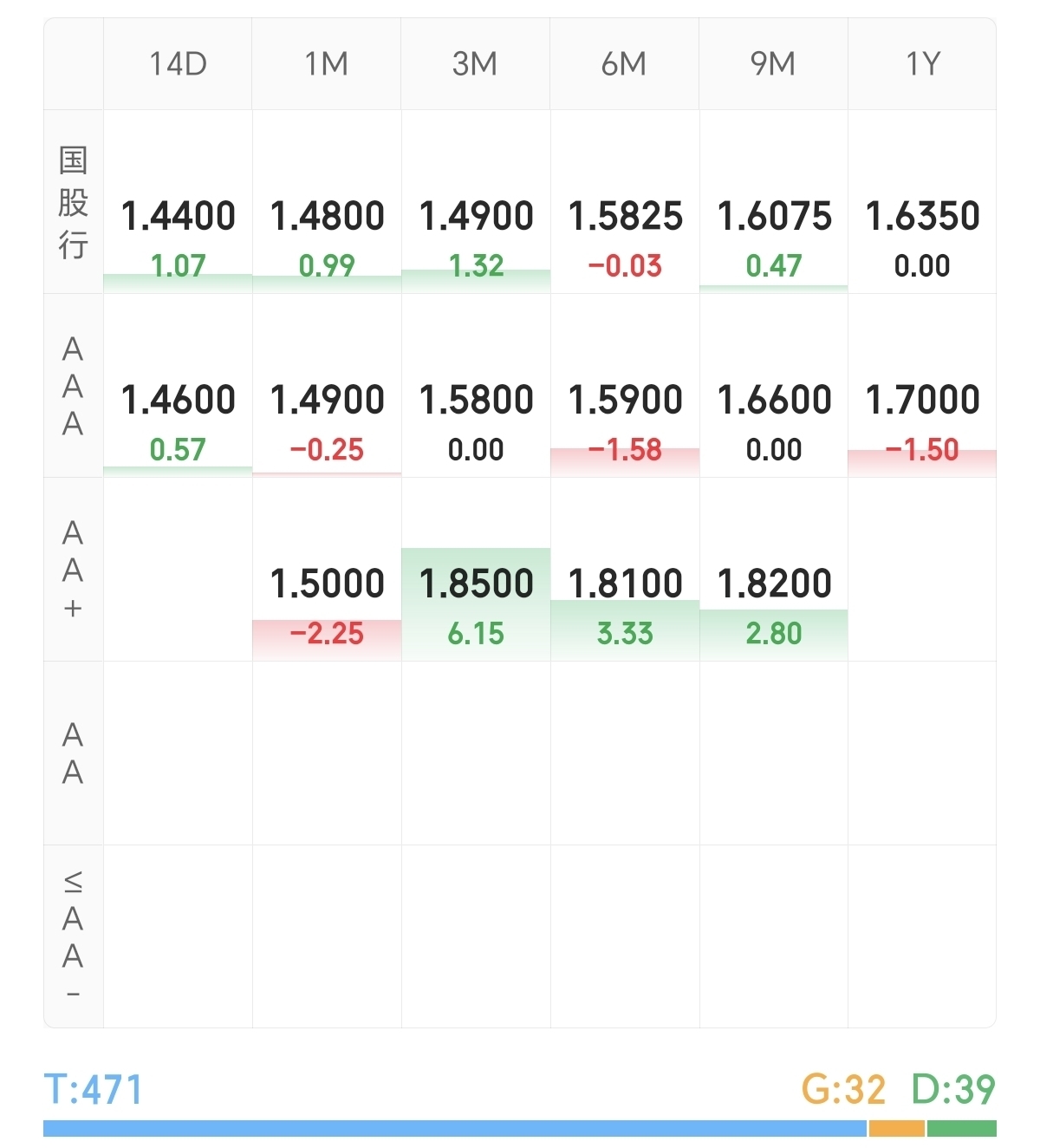
Task: Click the 1Y column header
Action: click(x=922, y=64)
